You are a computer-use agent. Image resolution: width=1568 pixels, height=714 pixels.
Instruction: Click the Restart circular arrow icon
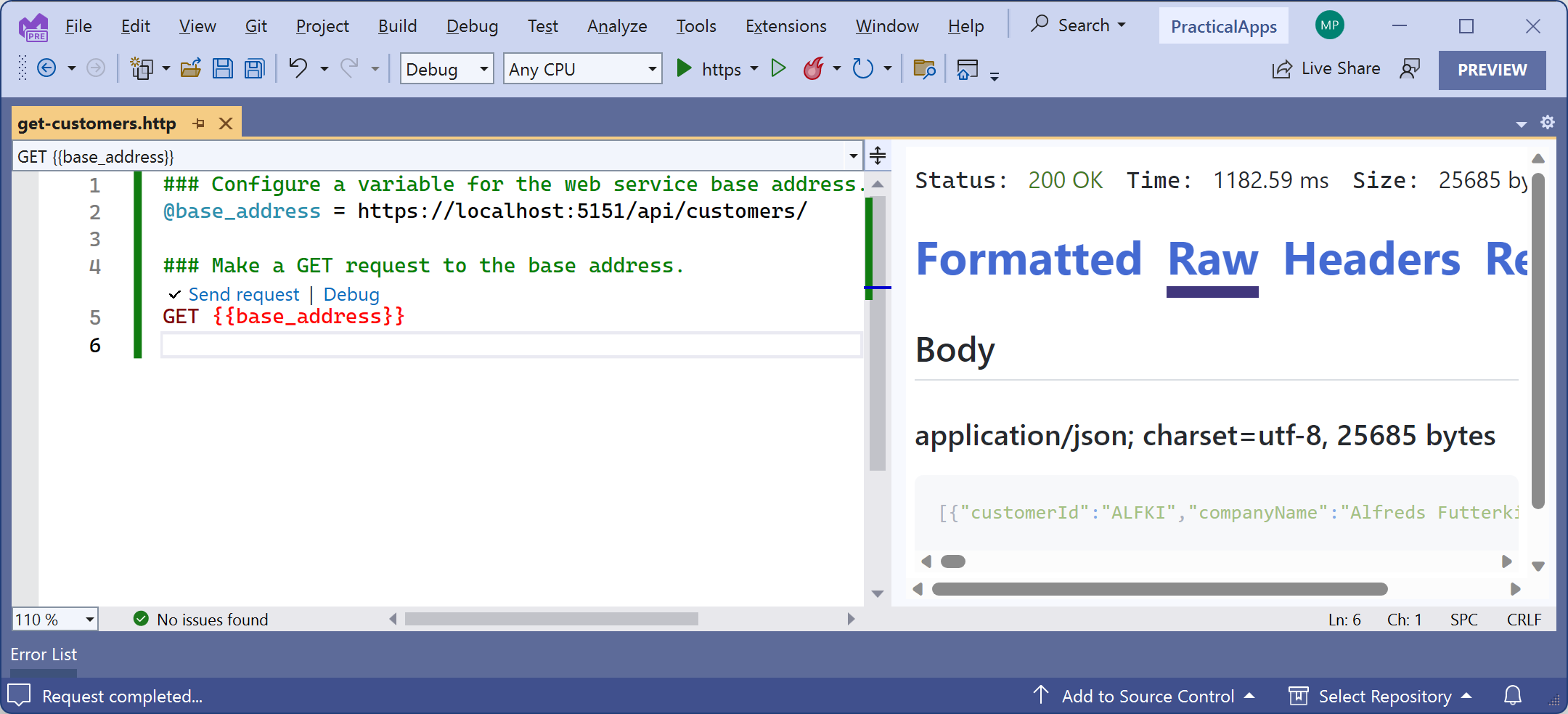(862, 68)
